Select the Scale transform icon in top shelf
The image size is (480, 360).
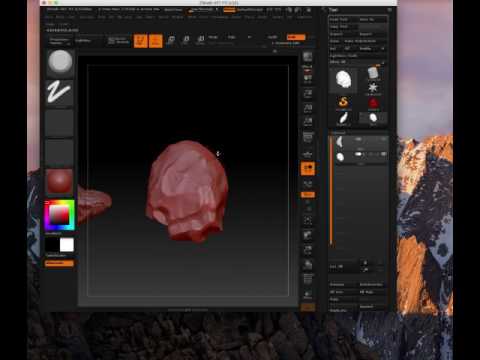[186, 41]
